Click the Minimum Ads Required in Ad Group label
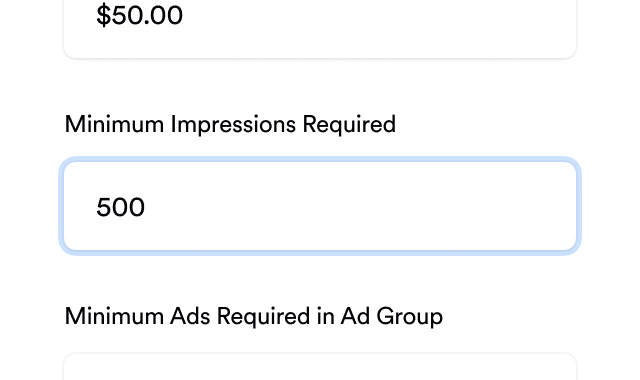The height and width of the screenshot is (380, 640). click(x=253, y=316)
